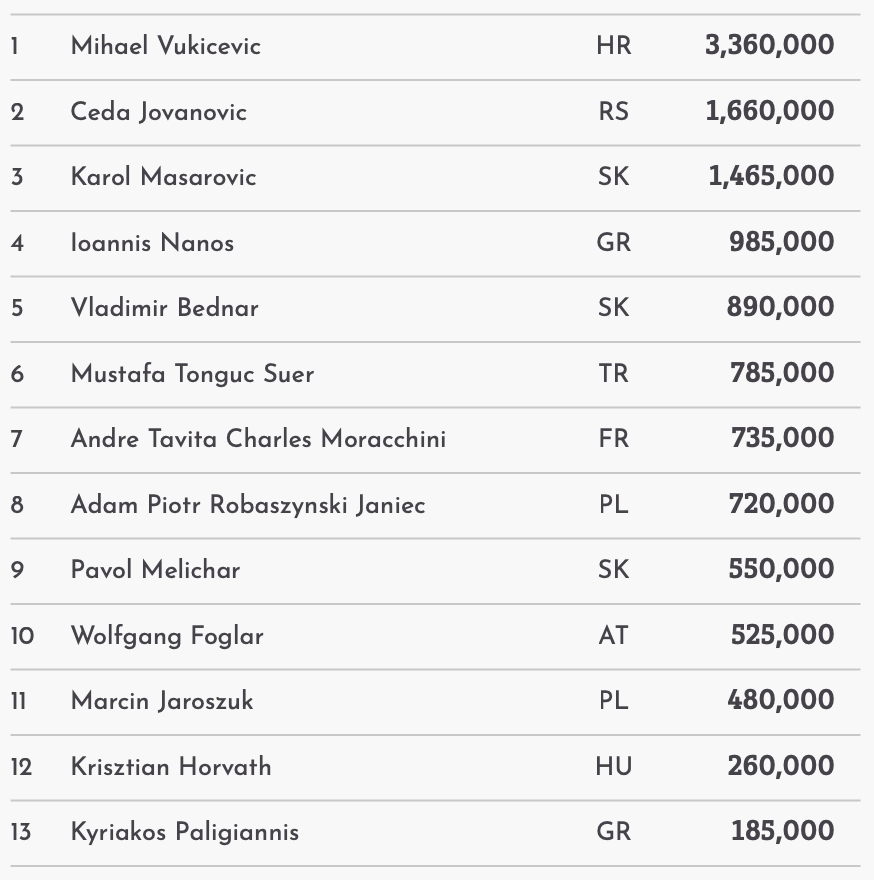The width and height of the screenshot is (874, 880).
Task: Click Wolfgang Foglar's name
Action: pos(167,636)
